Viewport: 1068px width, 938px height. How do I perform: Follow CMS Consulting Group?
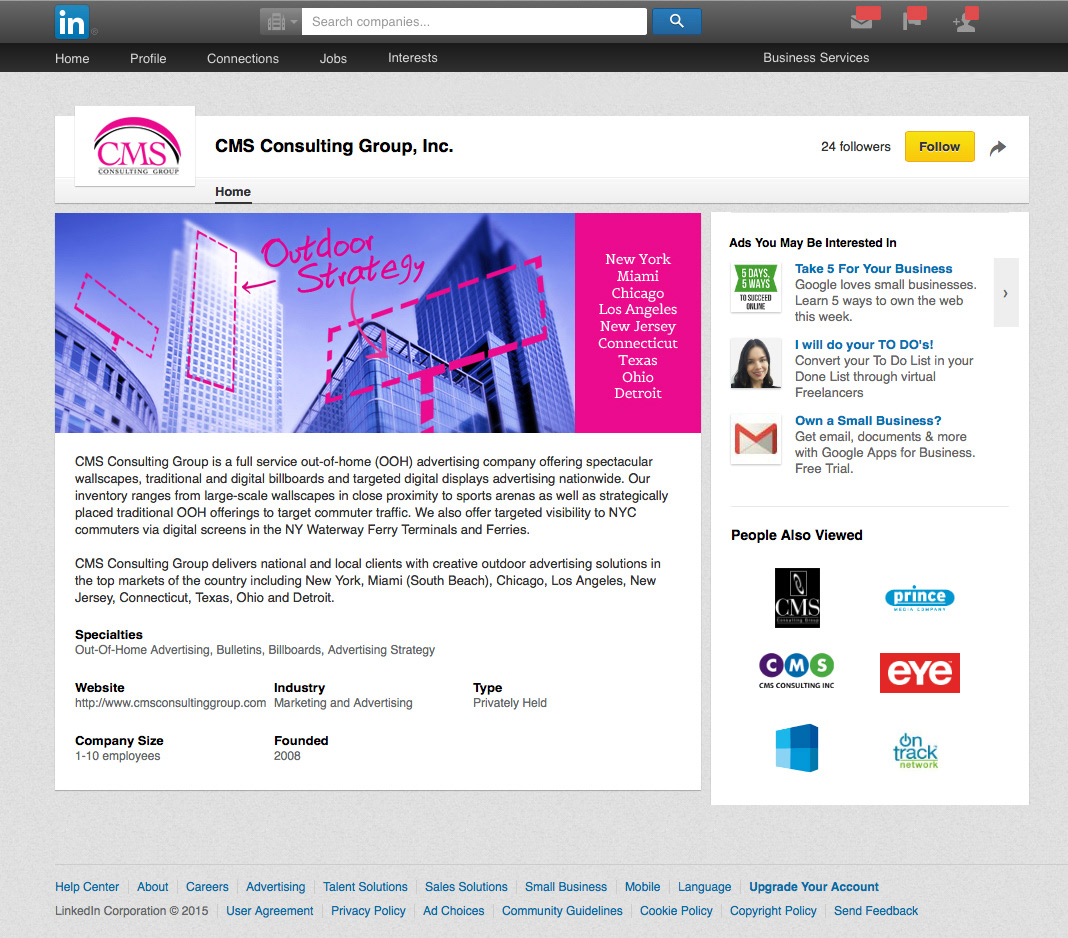(939, 146)
